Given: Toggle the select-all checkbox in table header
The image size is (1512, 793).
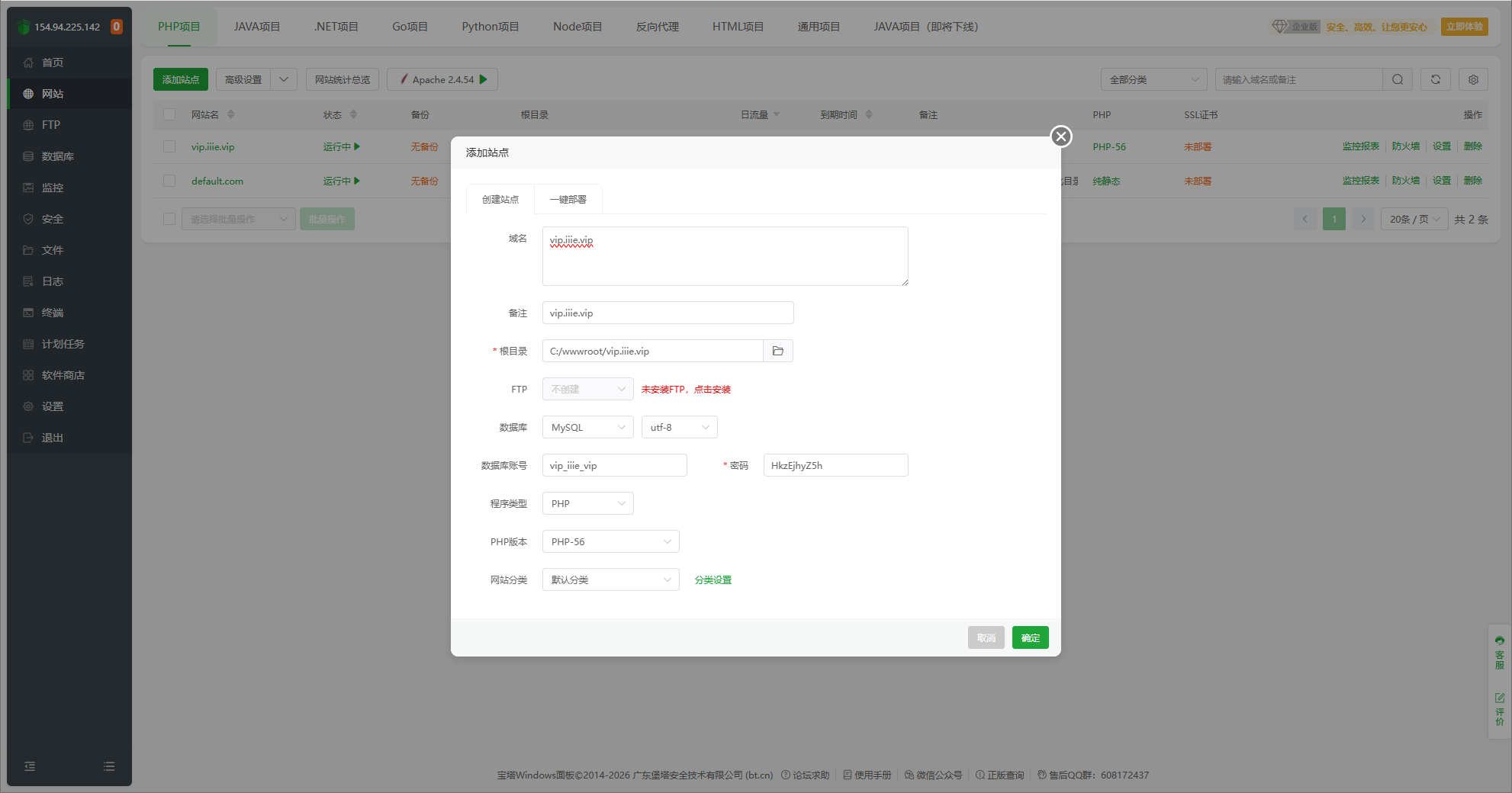Looking at the screenshot, I should pyautogui.click(x=169, y=114).
